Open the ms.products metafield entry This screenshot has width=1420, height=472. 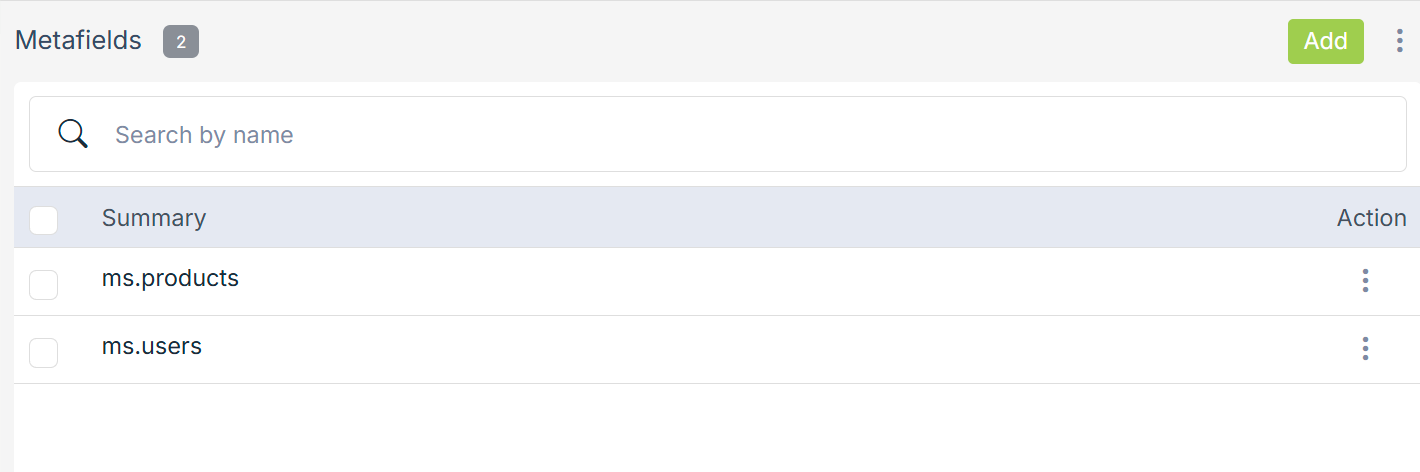coord(170,278)
